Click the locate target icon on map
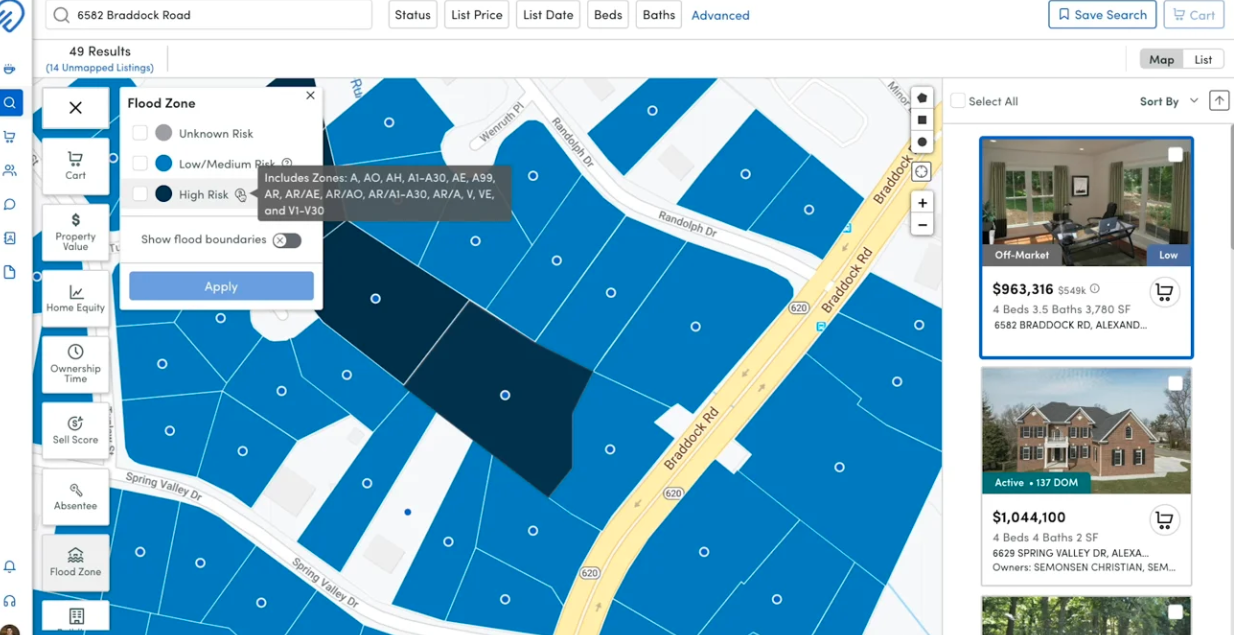The height and width of the screenshot is (635, 1234). [922, 172]
